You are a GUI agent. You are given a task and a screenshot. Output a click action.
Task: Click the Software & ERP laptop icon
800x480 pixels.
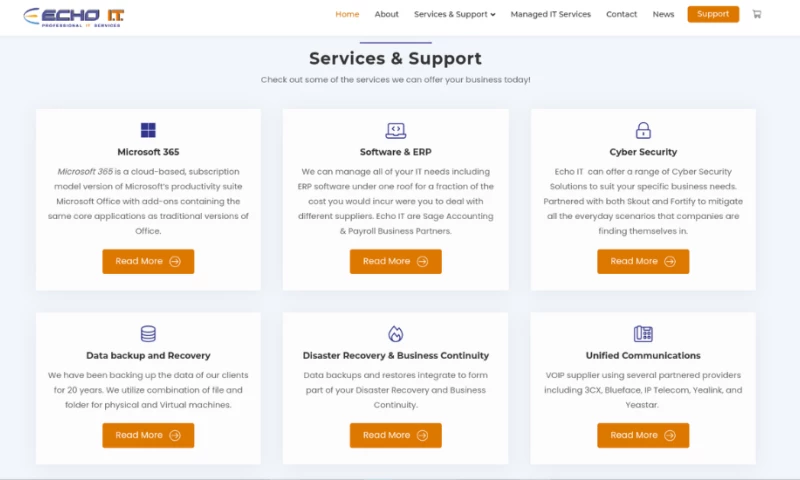395,130
